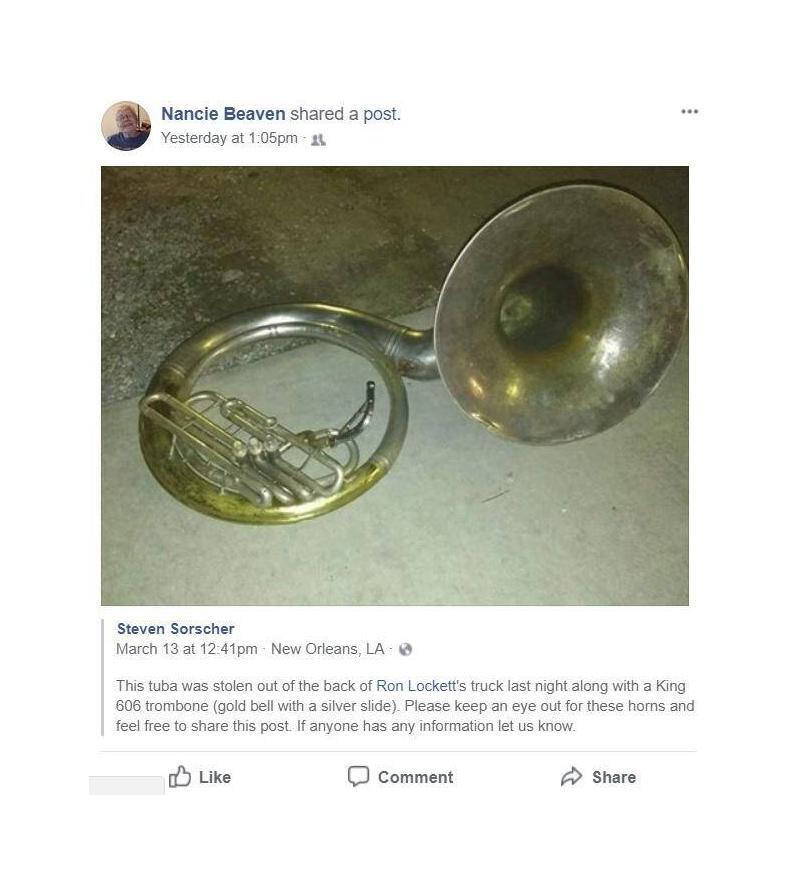800x895 pixels.
Task: Click the speech bubble Comment icon
Action: pos(358,776)
